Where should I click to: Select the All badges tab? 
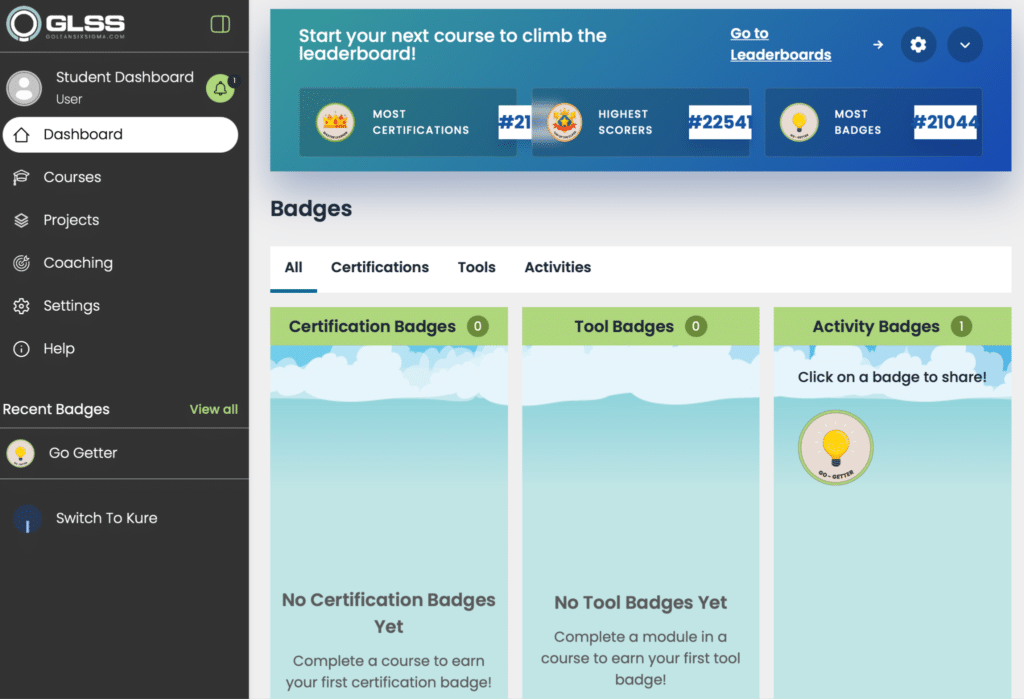[x=293, y=268]
